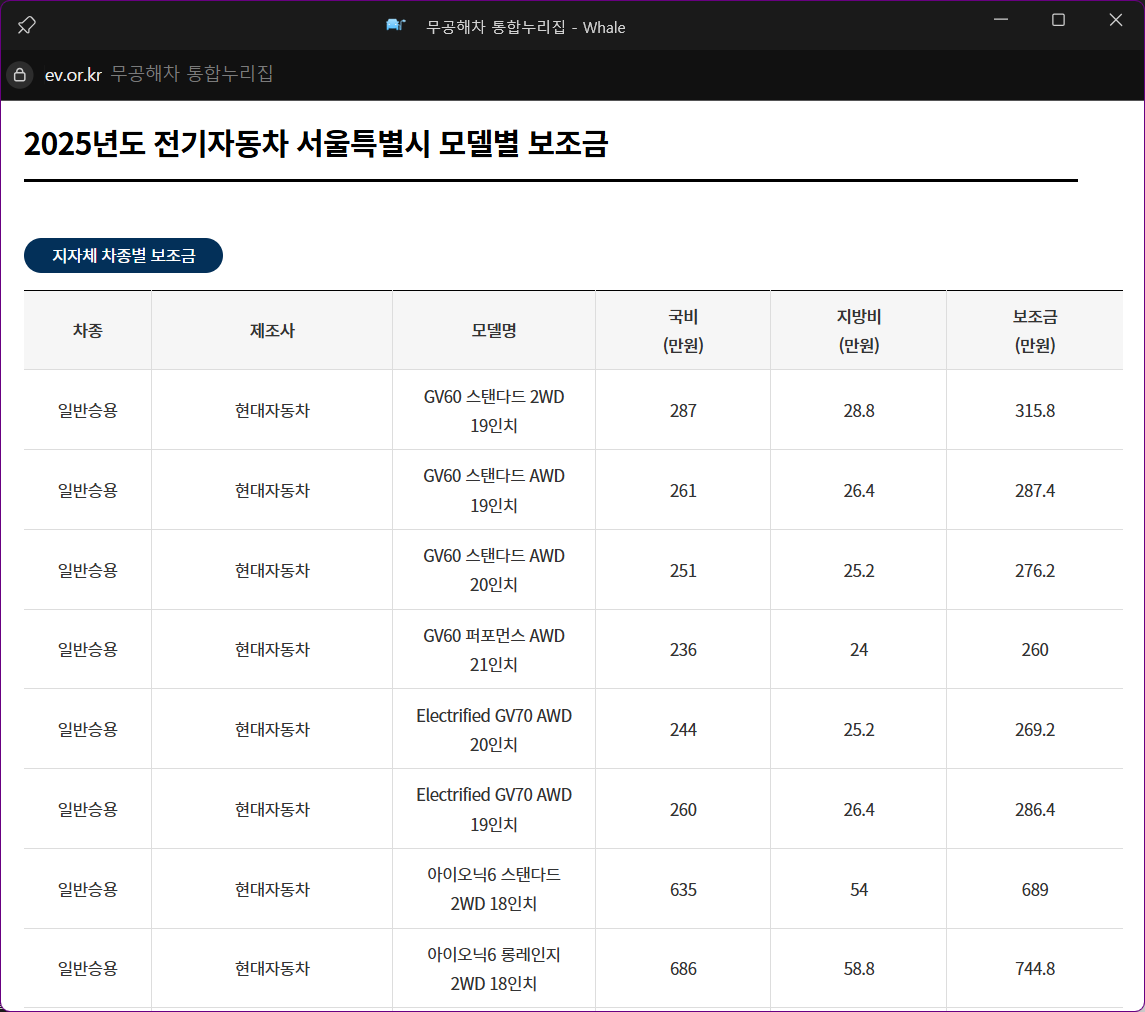Select the GV60 스탠다드 2WD 19인치 model cell
The height and width of the screenshot is (1012, 1145).
click(x=494, y=410)
